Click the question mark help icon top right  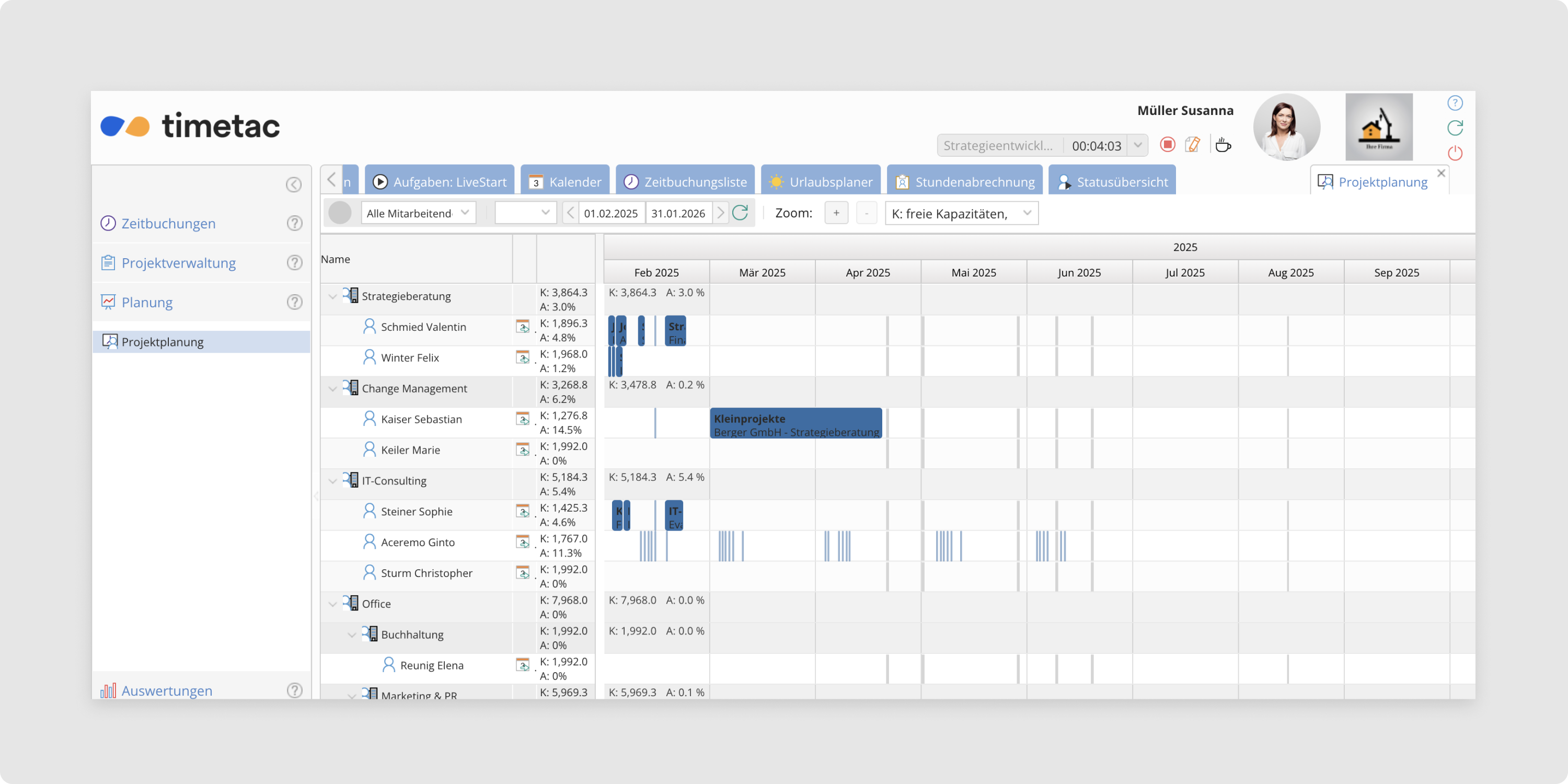(x=1455, y=103)
